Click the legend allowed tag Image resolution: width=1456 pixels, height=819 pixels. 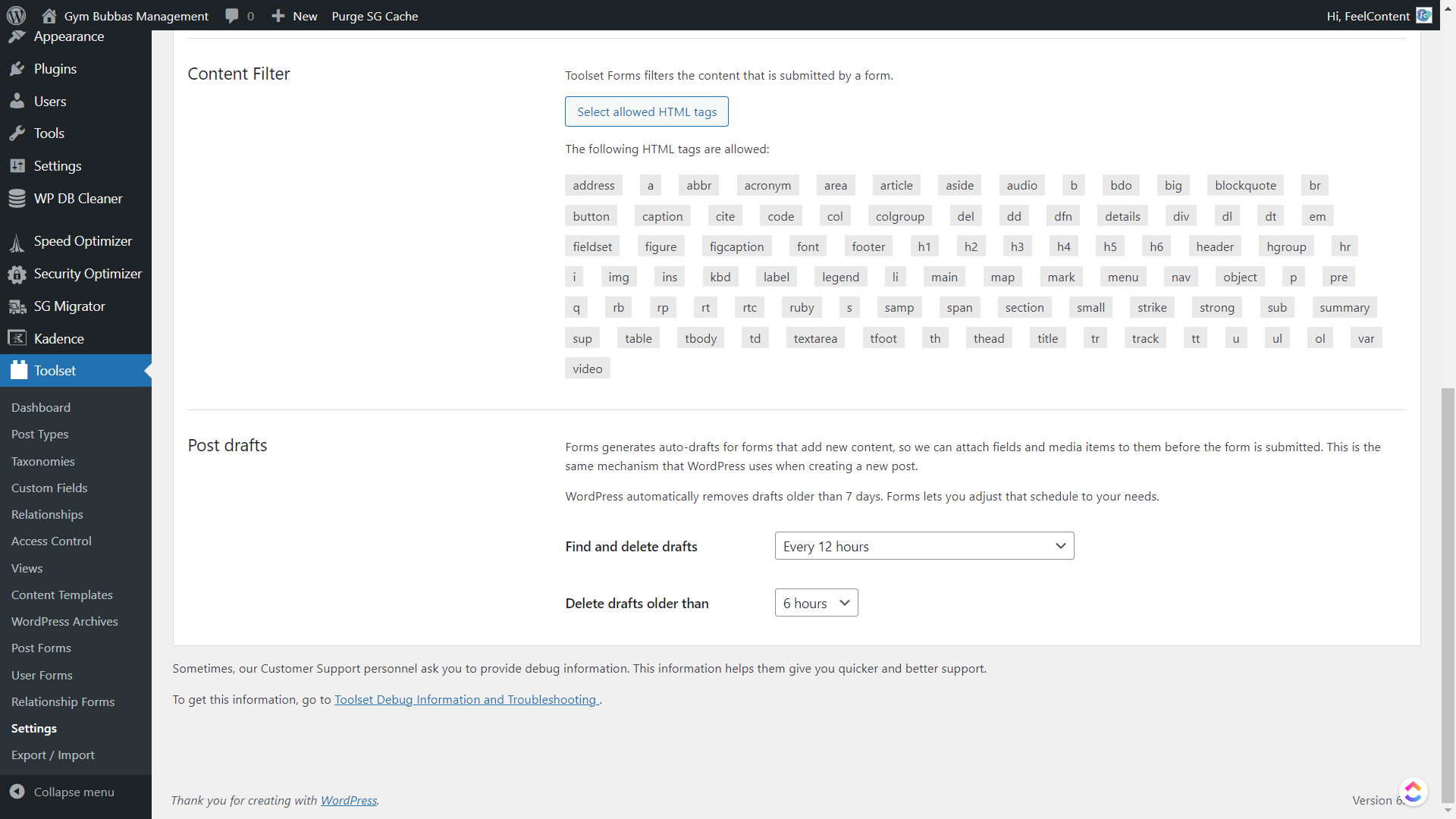pyautogui.click(x=840, y=277)
